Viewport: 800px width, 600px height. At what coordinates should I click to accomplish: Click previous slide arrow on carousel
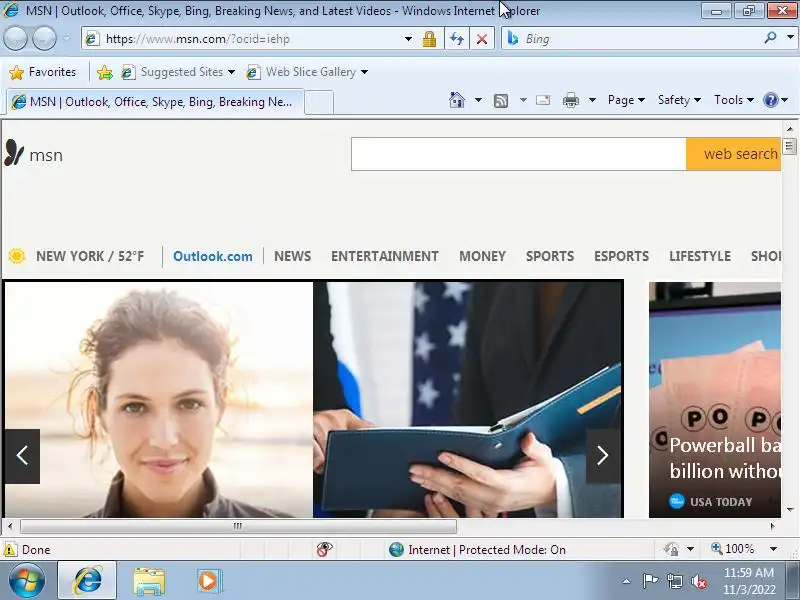tap(22, 456)
